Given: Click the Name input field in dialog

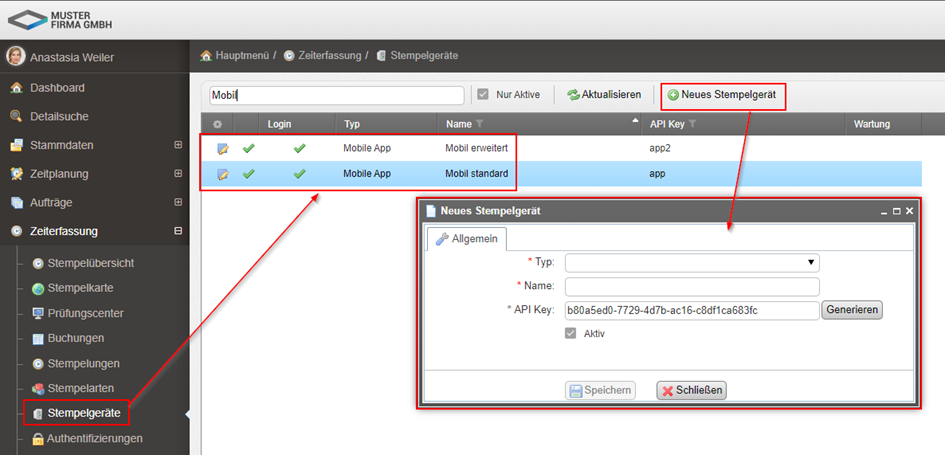Looking at the screenshot, I should click(x=692, y=287).
